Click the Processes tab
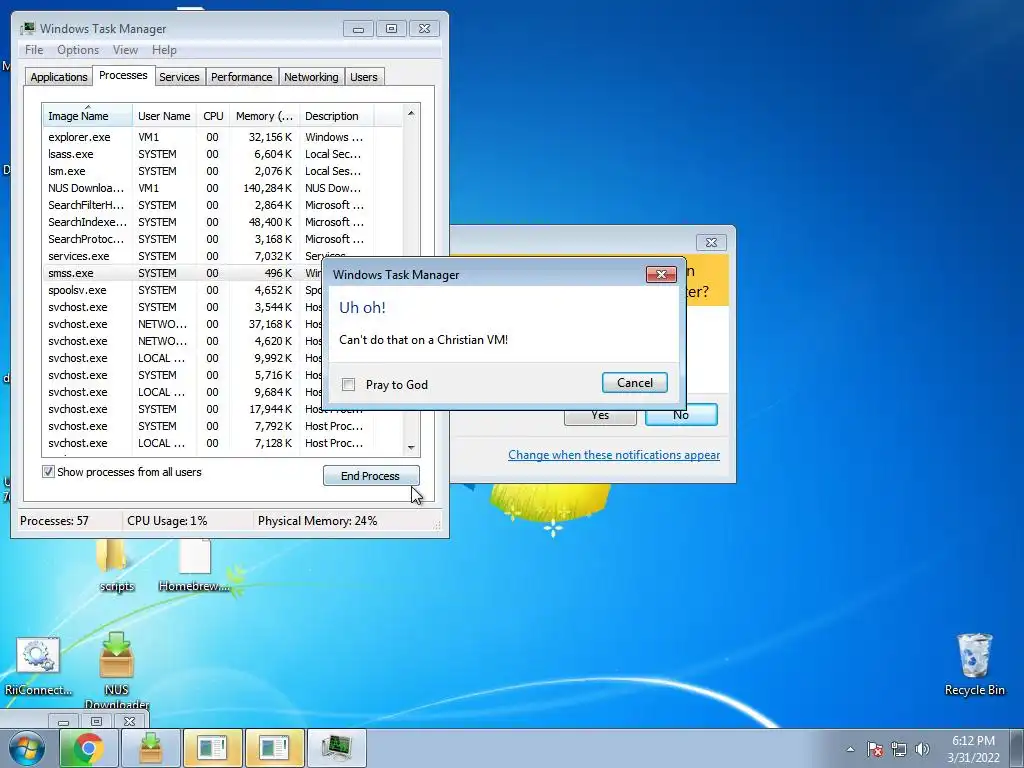This screenshot has width=1024, height=768. tap(123, 75)
